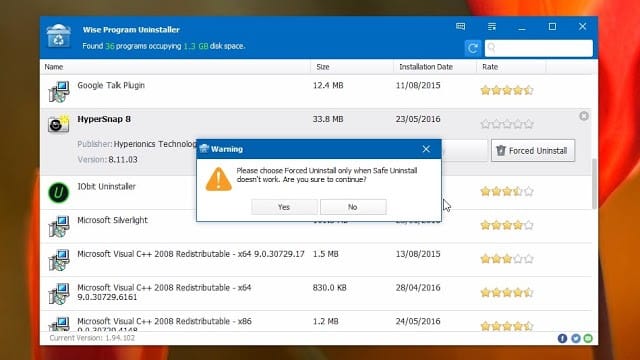Image resolution: width=640 pixels, height=360 pixels.
Task: Click Yes in the Warning dialog
Action: 284,207
